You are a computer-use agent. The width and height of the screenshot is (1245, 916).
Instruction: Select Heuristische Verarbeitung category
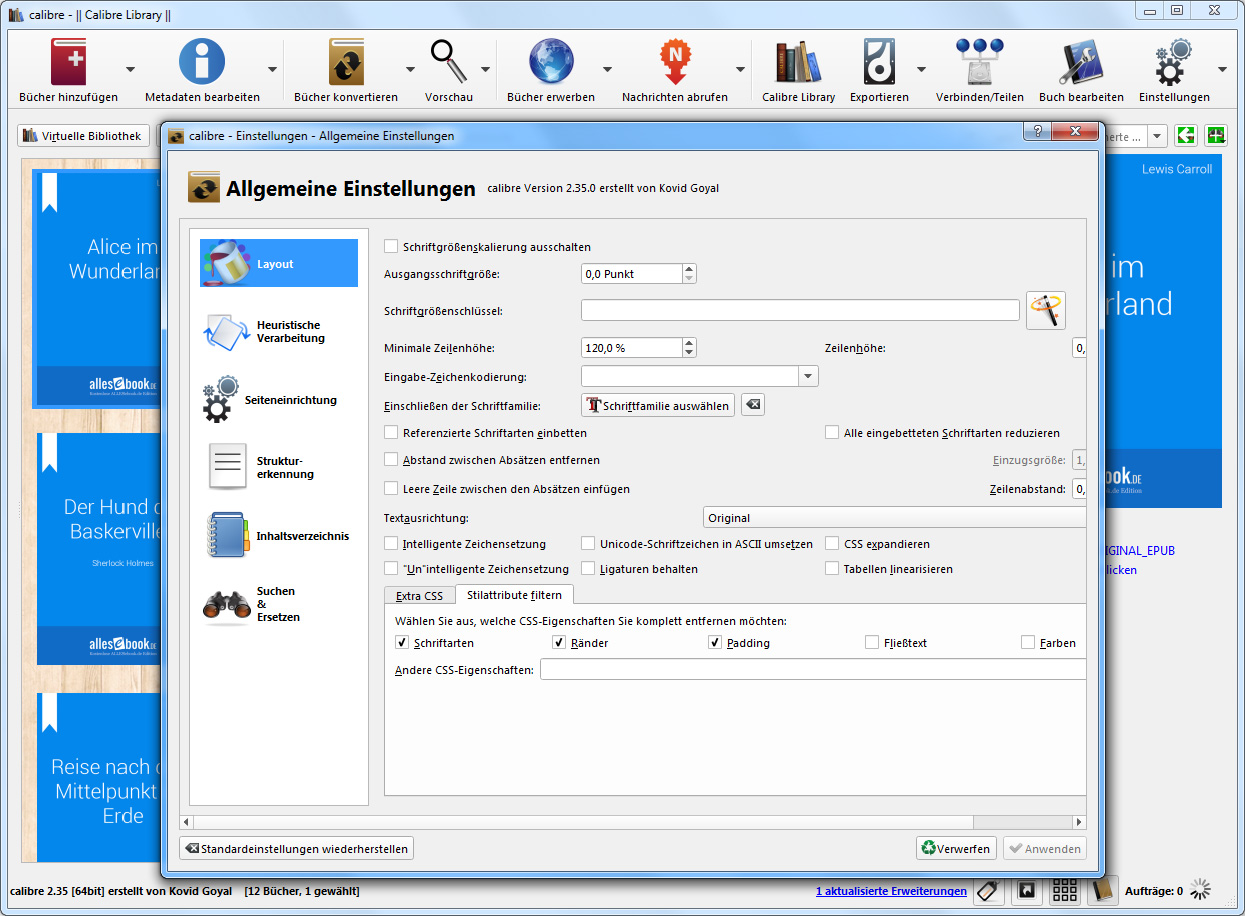coord(279,331)
